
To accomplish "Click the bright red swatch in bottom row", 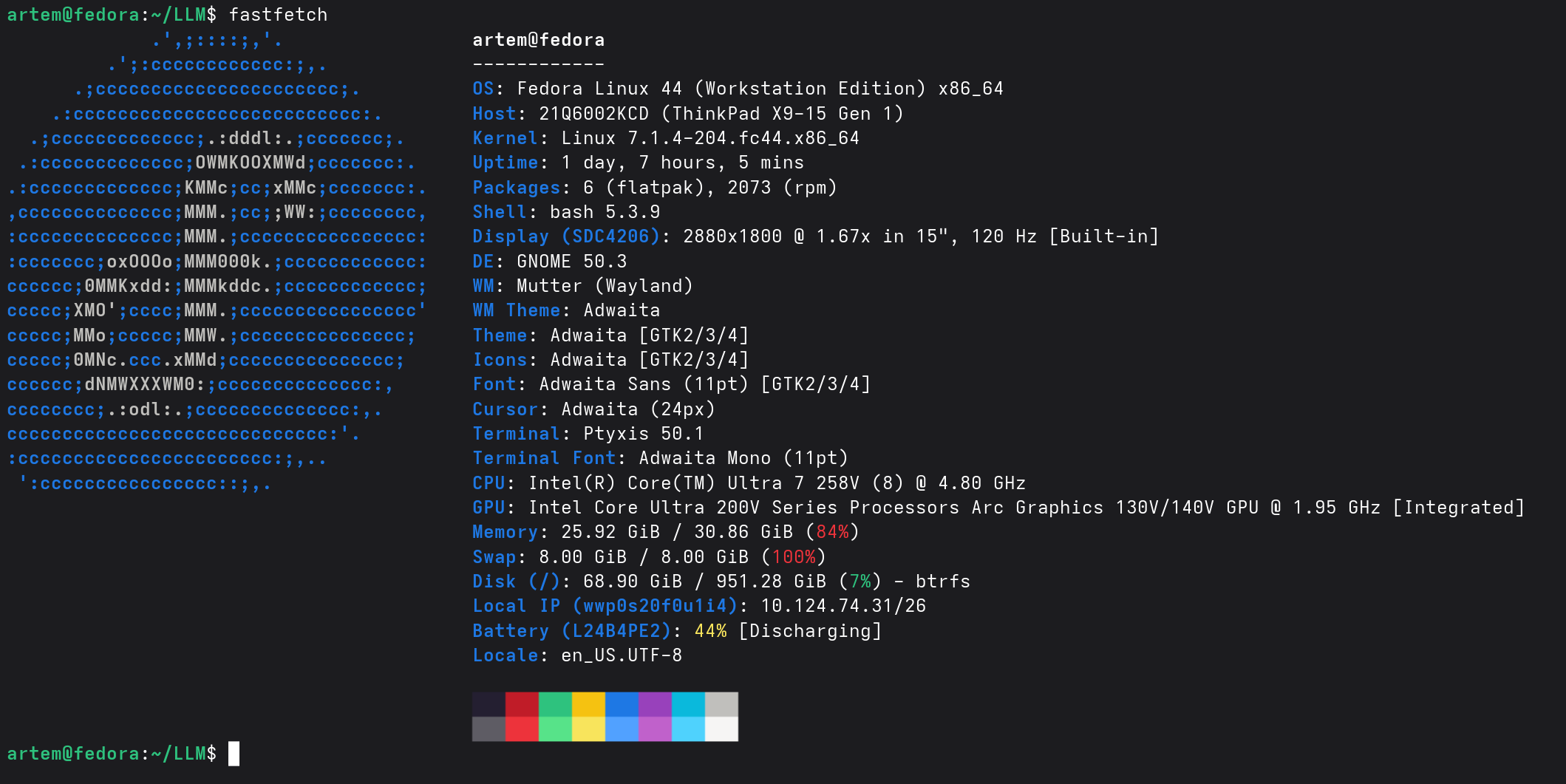I will (x=522, y=729).
